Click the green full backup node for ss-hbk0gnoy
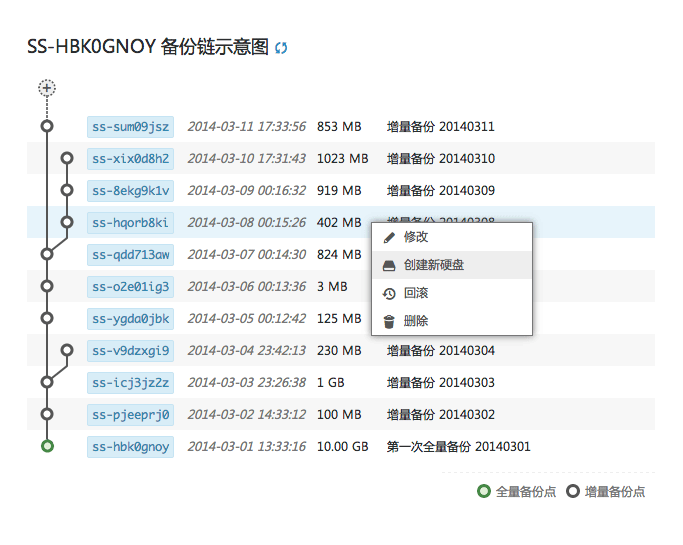 click(47, 446)
